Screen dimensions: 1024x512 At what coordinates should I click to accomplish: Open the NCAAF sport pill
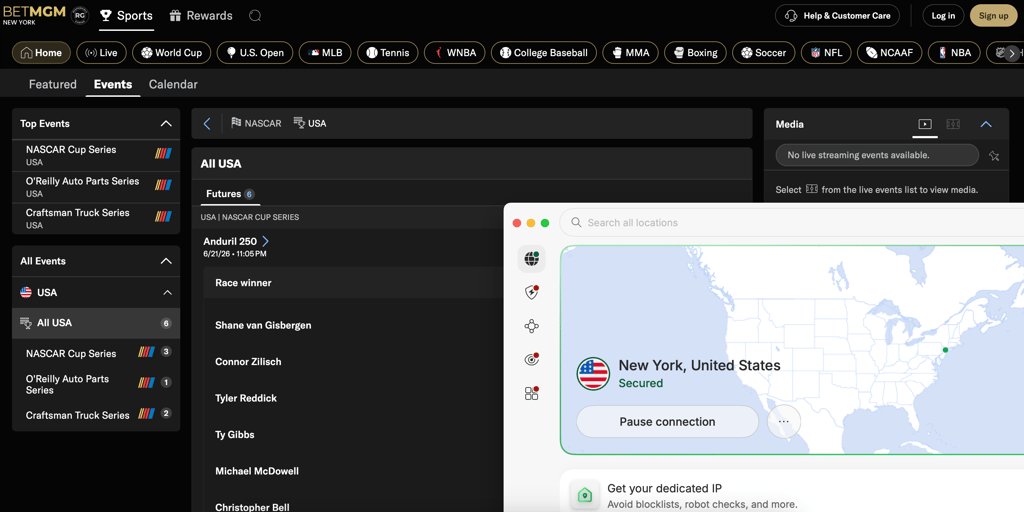point(889,53)
